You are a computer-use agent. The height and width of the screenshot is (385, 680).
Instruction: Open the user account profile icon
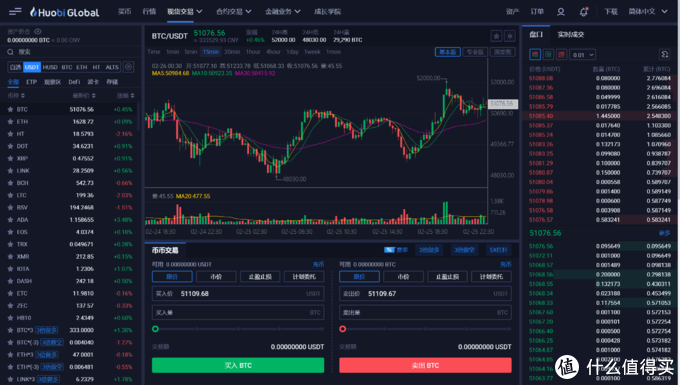coord(561,12)
